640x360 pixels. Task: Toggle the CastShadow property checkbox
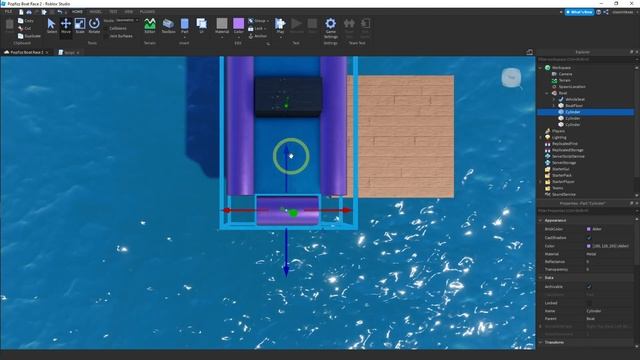tap(589, 237)
